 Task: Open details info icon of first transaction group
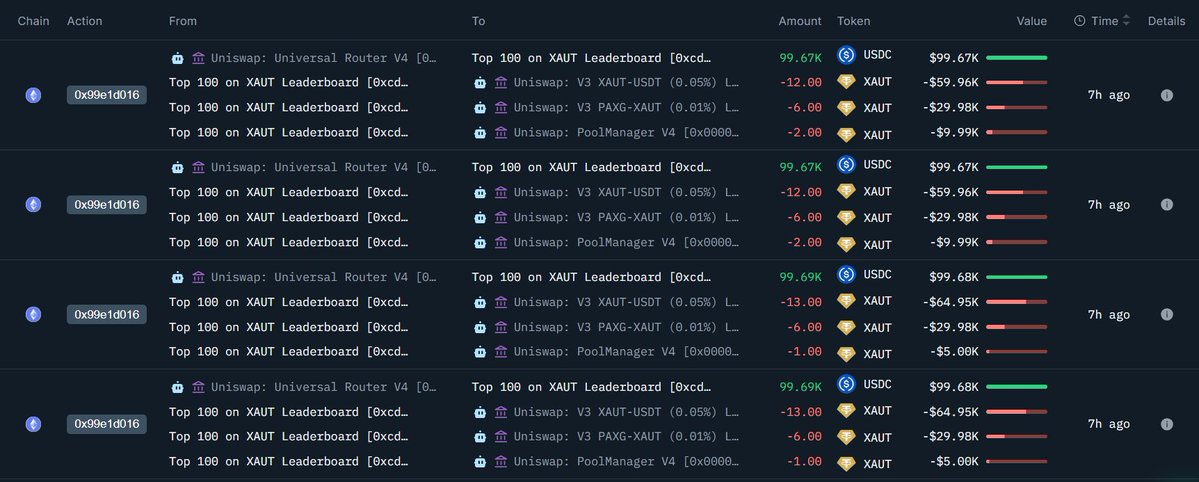[1167, 95]
